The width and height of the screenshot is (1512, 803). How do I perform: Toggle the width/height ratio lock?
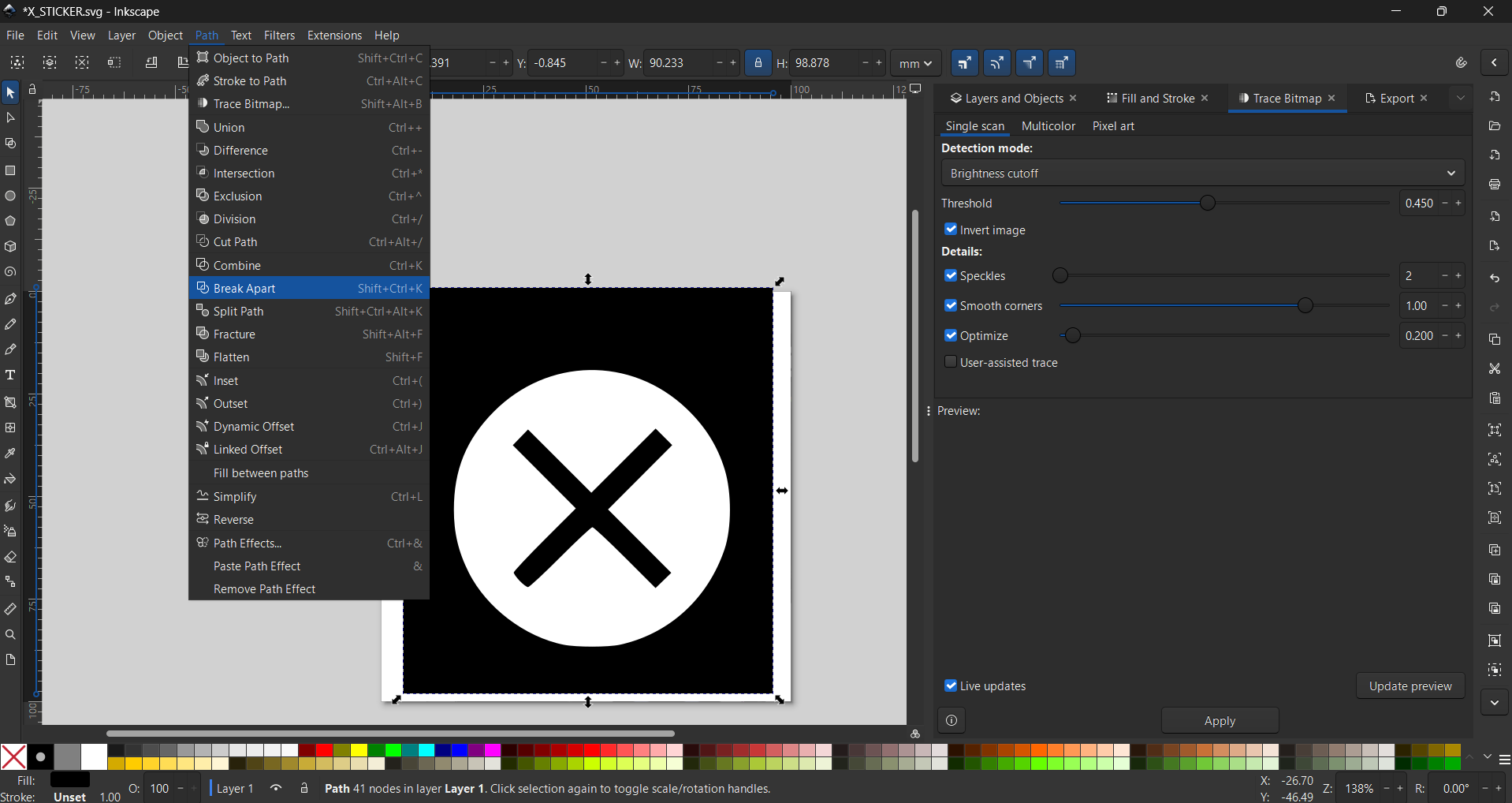click(x=758, y=63)
